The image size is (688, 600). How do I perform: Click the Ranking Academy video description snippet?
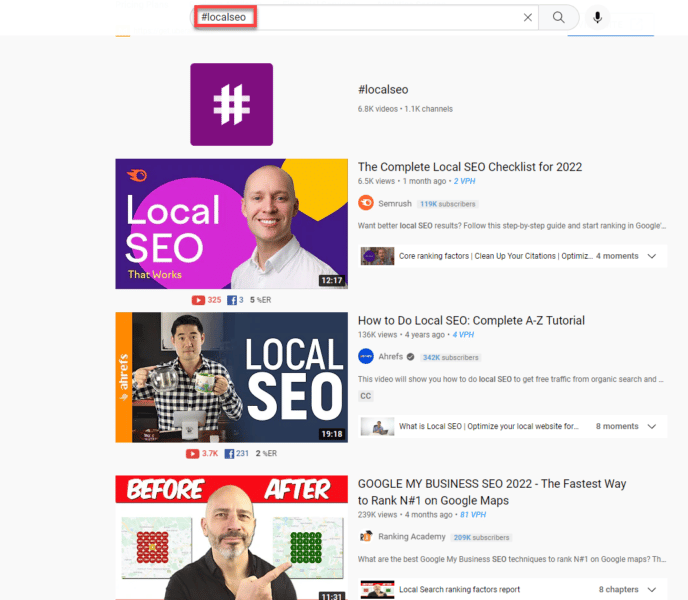512,559
